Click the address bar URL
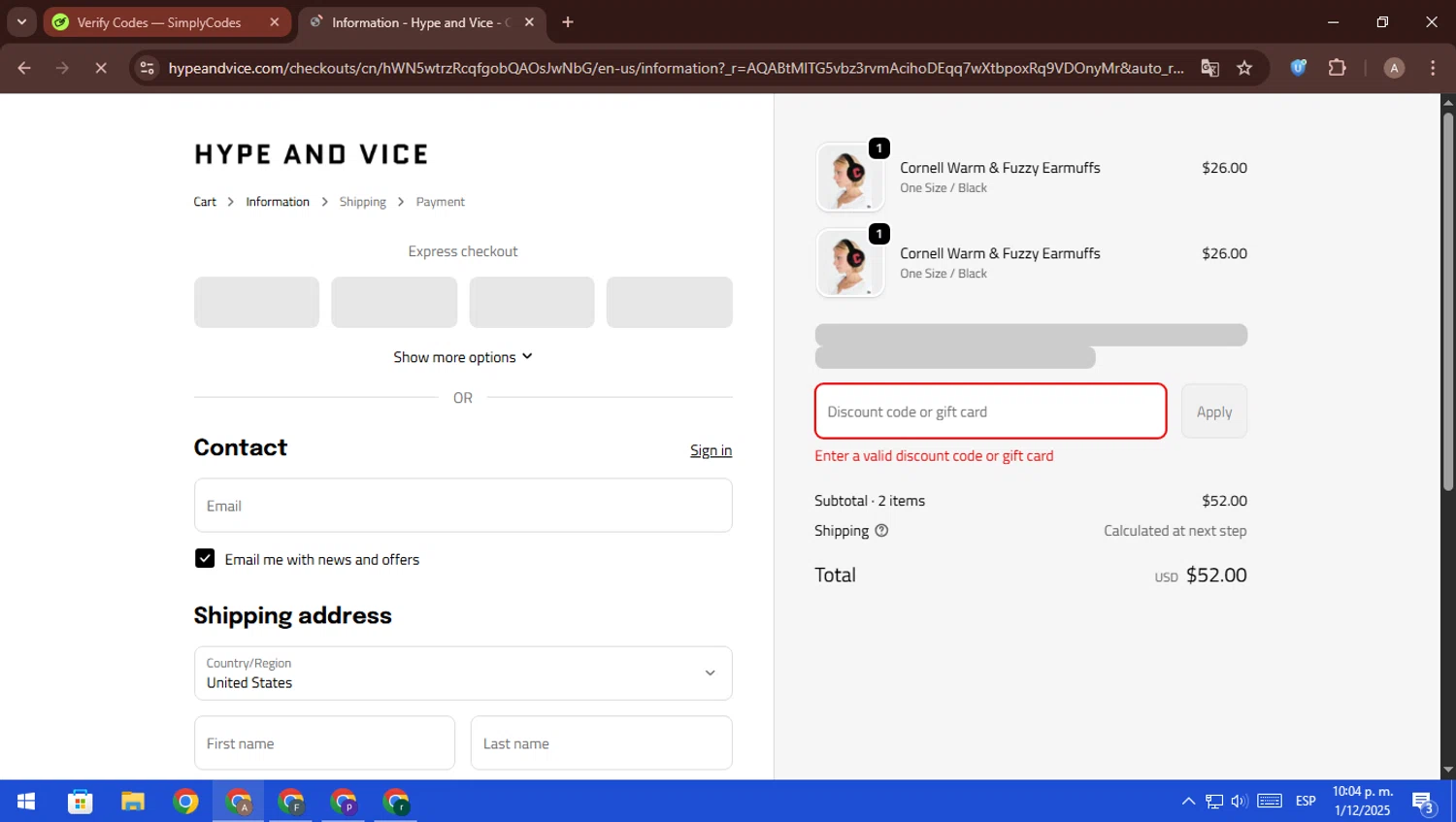 [x=676, y=68]
